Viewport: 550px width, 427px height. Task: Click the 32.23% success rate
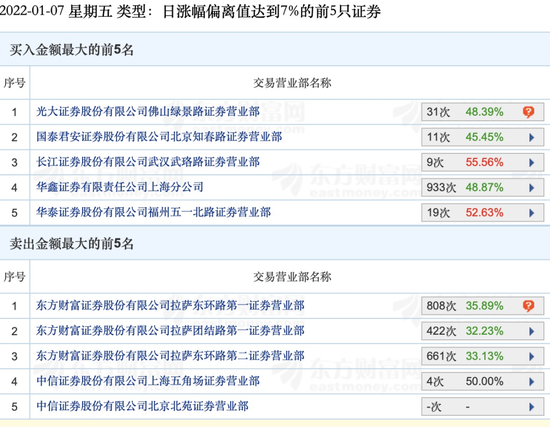[x=484, y=331]
